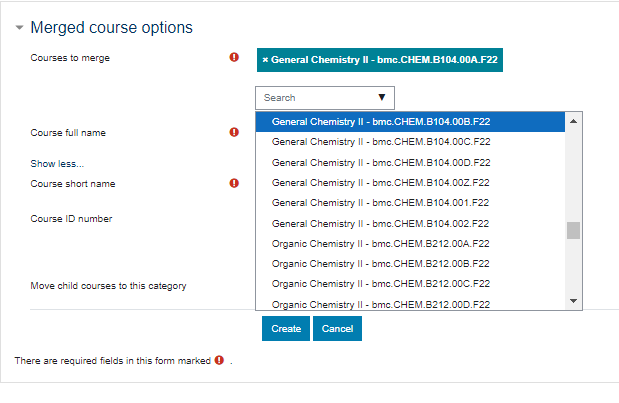619x403 pixels.
Task: Click required icon next to Courses to merge
Action: [x=234, y=58]
